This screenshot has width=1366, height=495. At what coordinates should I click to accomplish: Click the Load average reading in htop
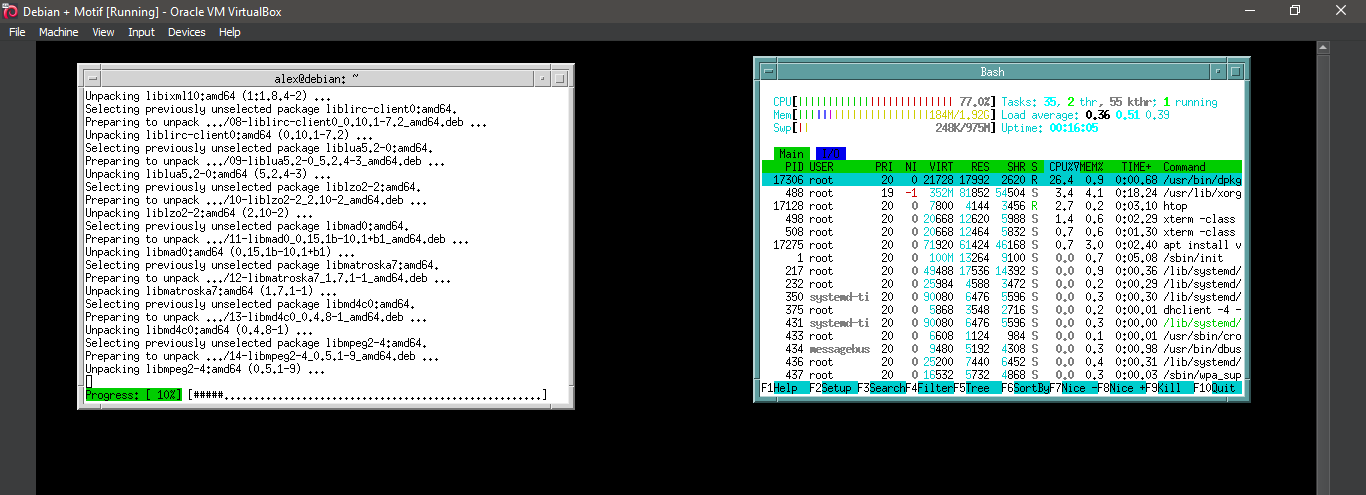[1085, 115]
